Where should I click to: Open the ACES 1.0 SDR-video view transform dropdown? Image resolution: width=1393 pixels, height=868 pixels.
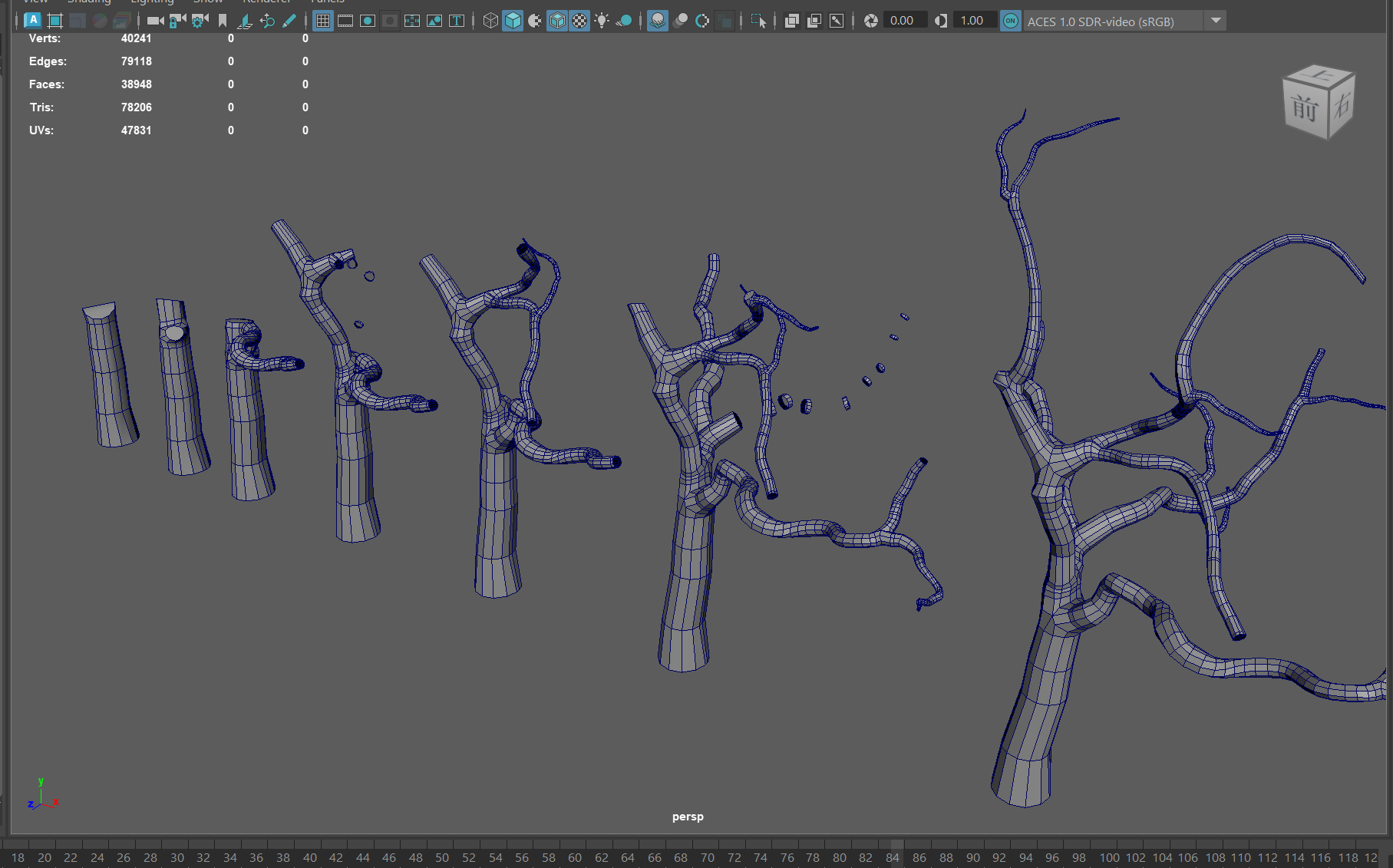coord(1216,21)
